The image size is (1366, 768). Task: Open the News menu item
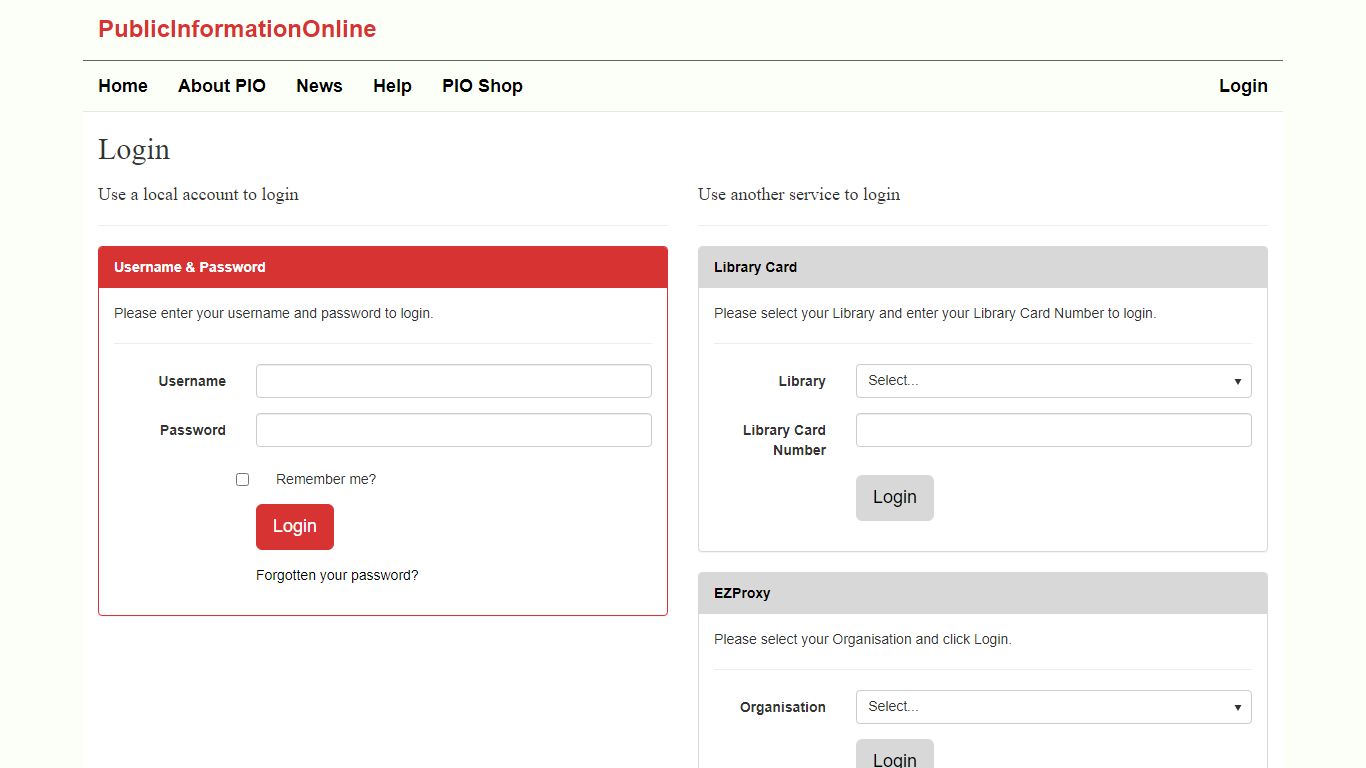tap(319, 86)
